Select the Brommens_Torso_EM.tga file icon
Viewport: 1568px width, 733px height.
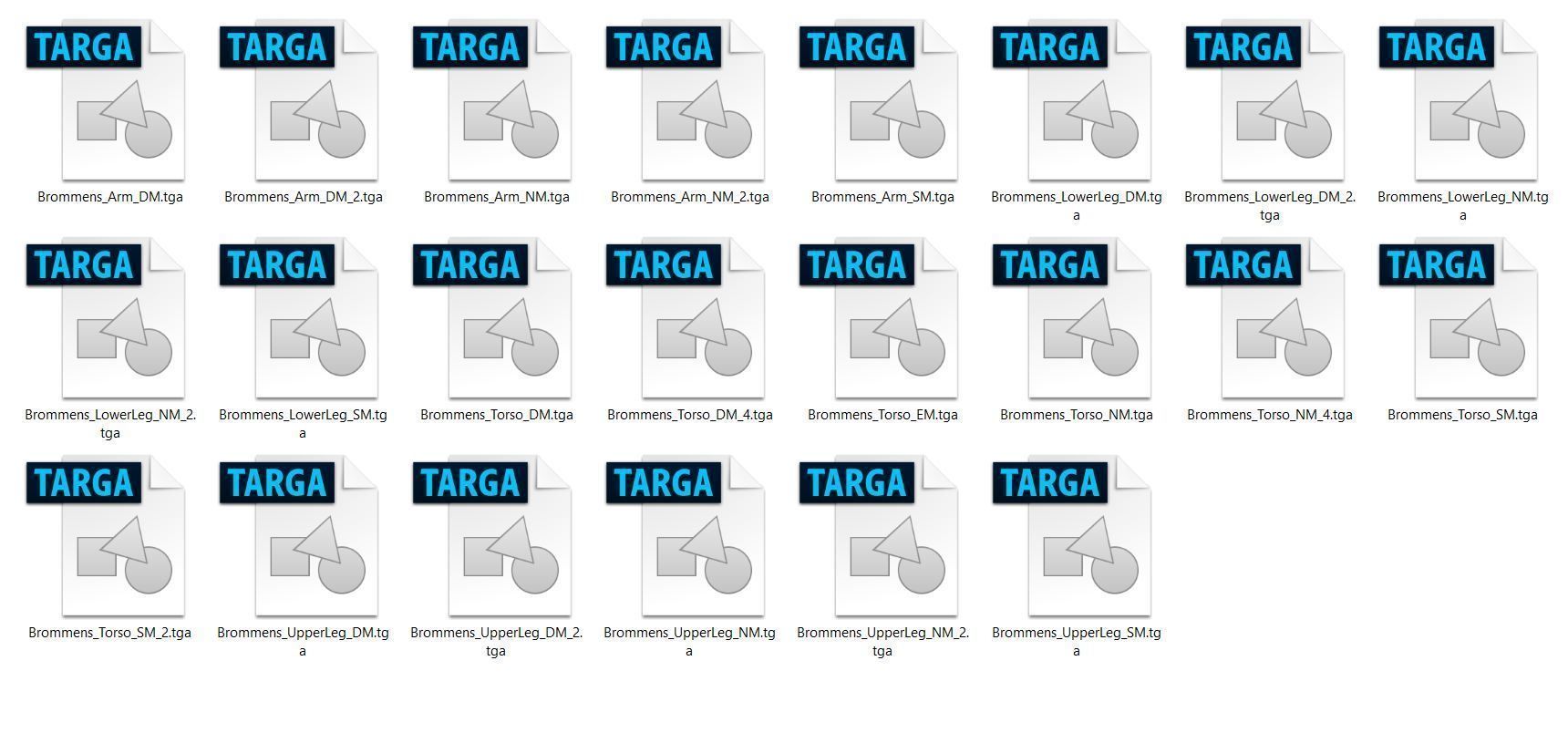[x=879, y=318]
